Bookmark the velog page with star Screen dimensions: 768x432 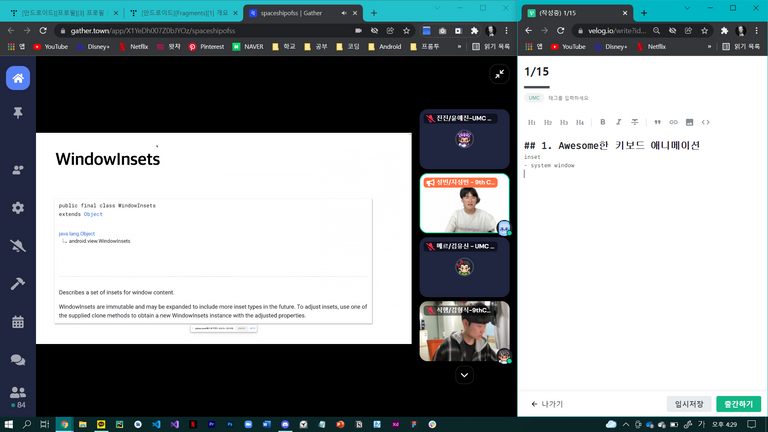point(704,31)
